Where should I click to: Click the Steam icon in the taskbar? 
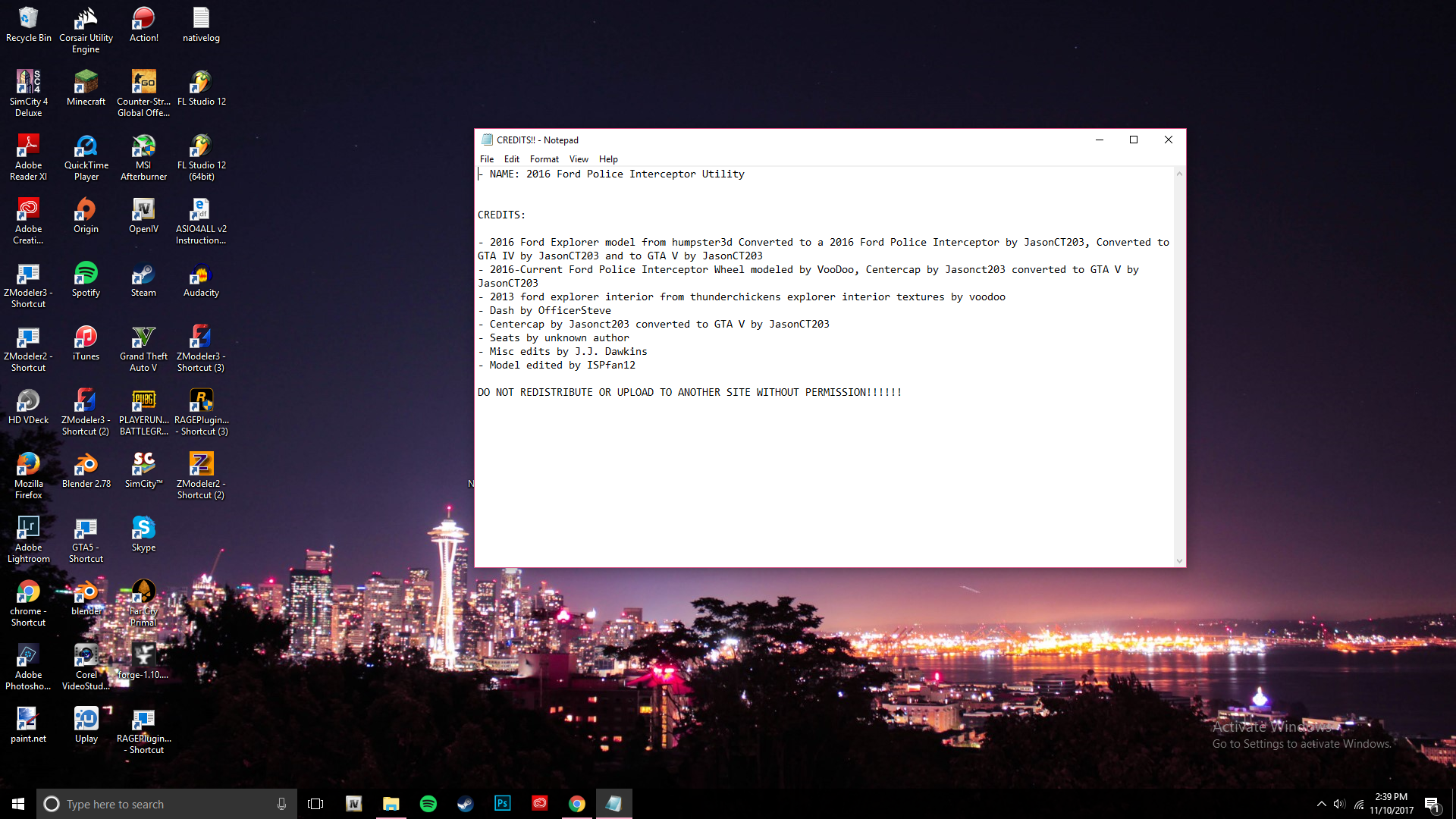(x=465, y=804)
